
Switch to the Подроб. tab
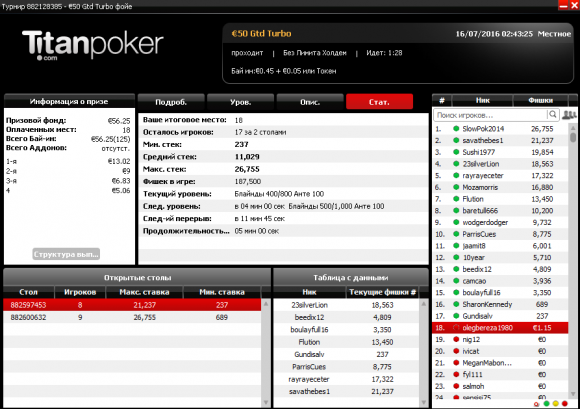[171, 102]
